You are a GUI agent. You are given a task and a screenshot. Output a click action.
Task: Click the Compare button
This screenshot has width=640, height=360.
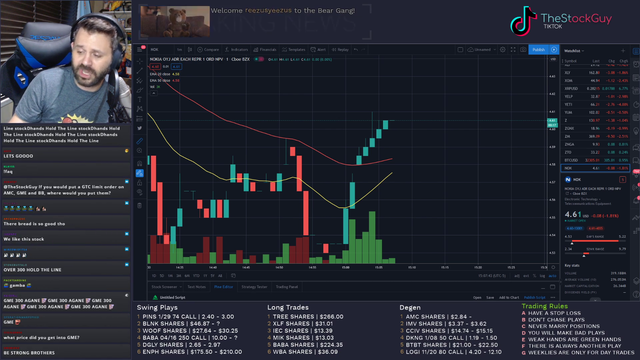tap(208, 49)
